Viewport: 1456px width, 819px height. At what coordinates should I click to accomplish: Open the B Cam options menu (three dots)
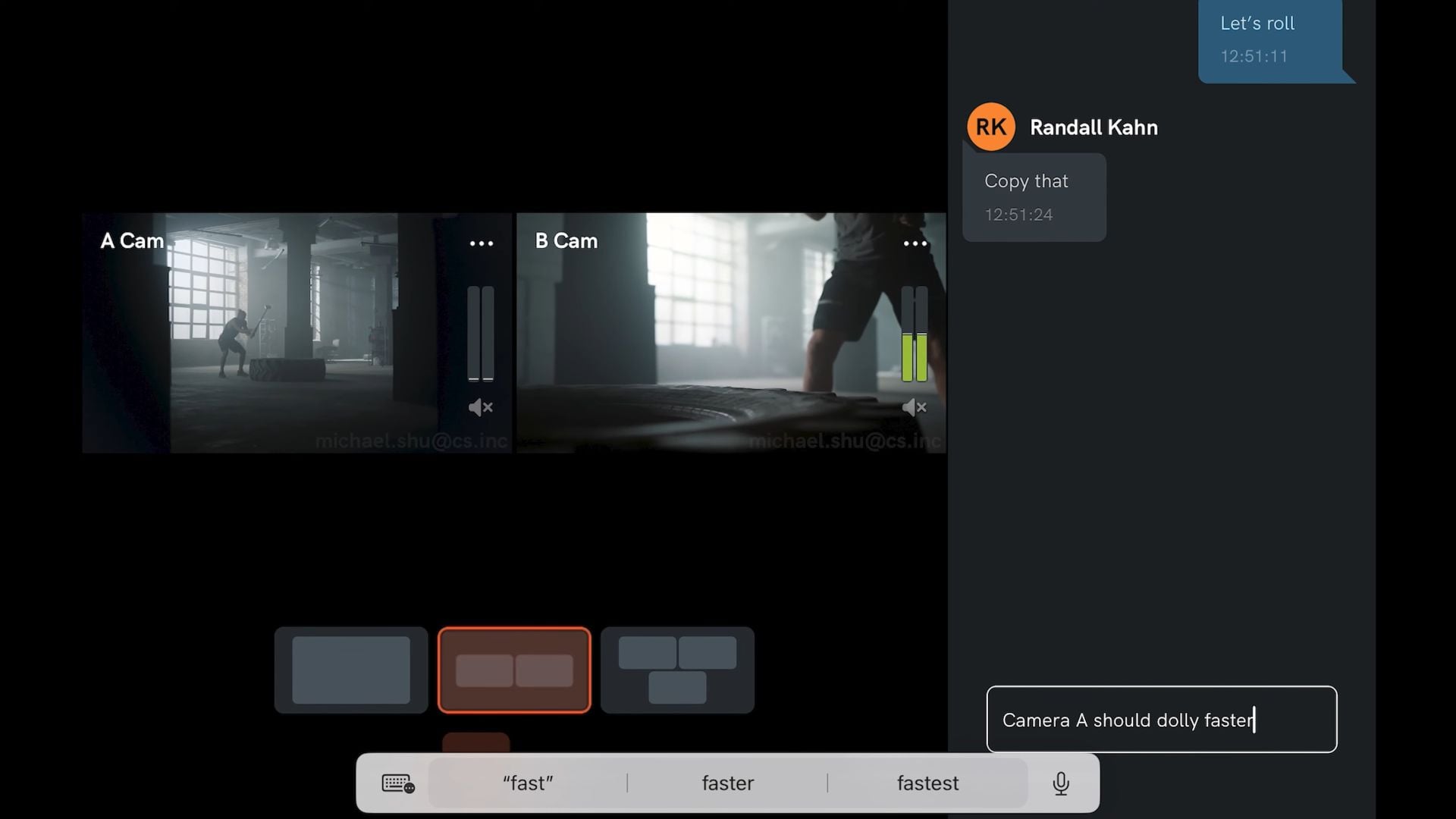915,243
